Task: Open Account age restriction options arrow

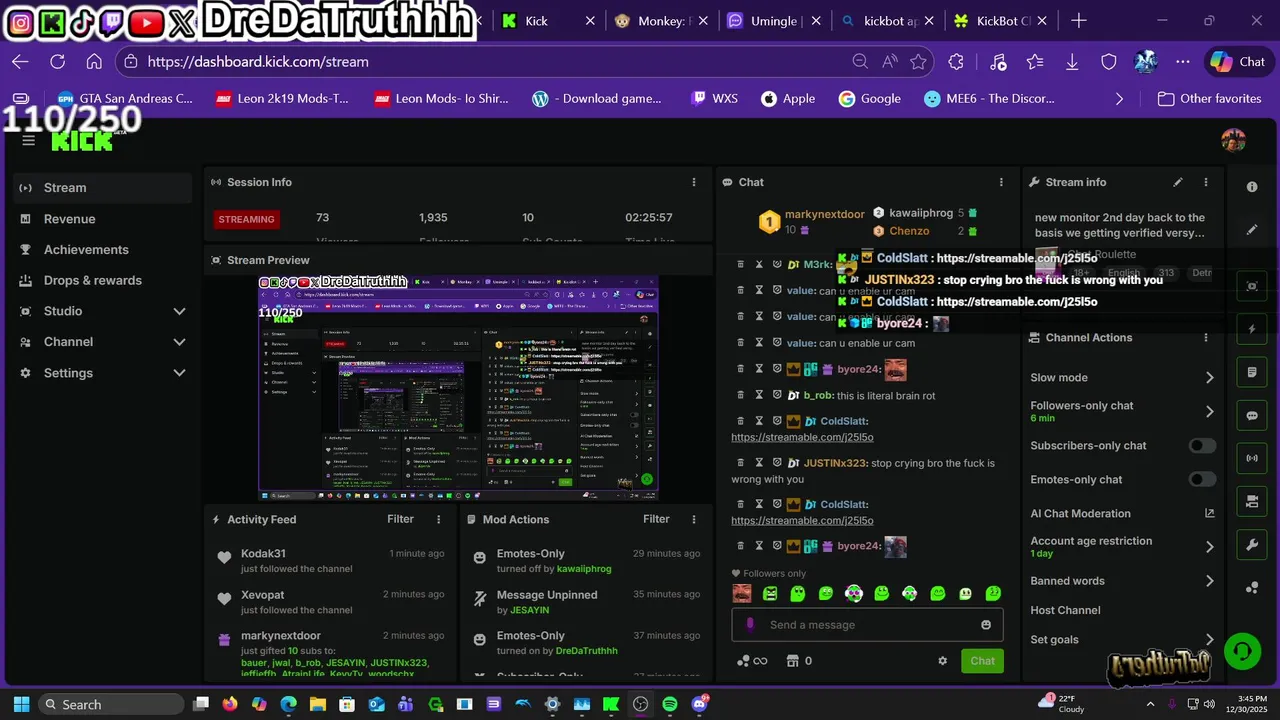Action: 1209,546
